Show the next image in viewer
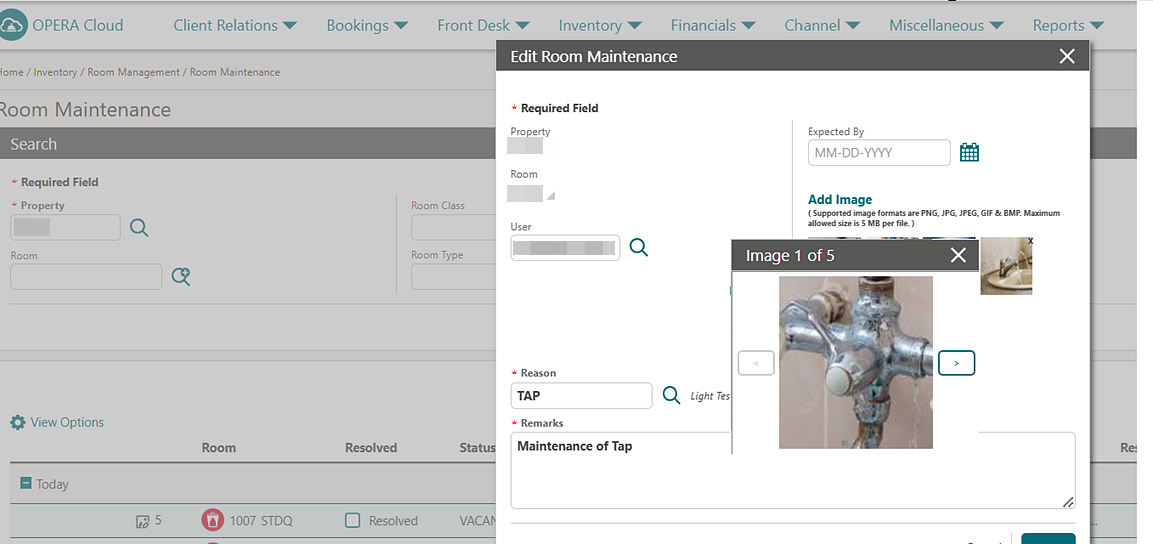1153x544 pixels. [956, 363]
